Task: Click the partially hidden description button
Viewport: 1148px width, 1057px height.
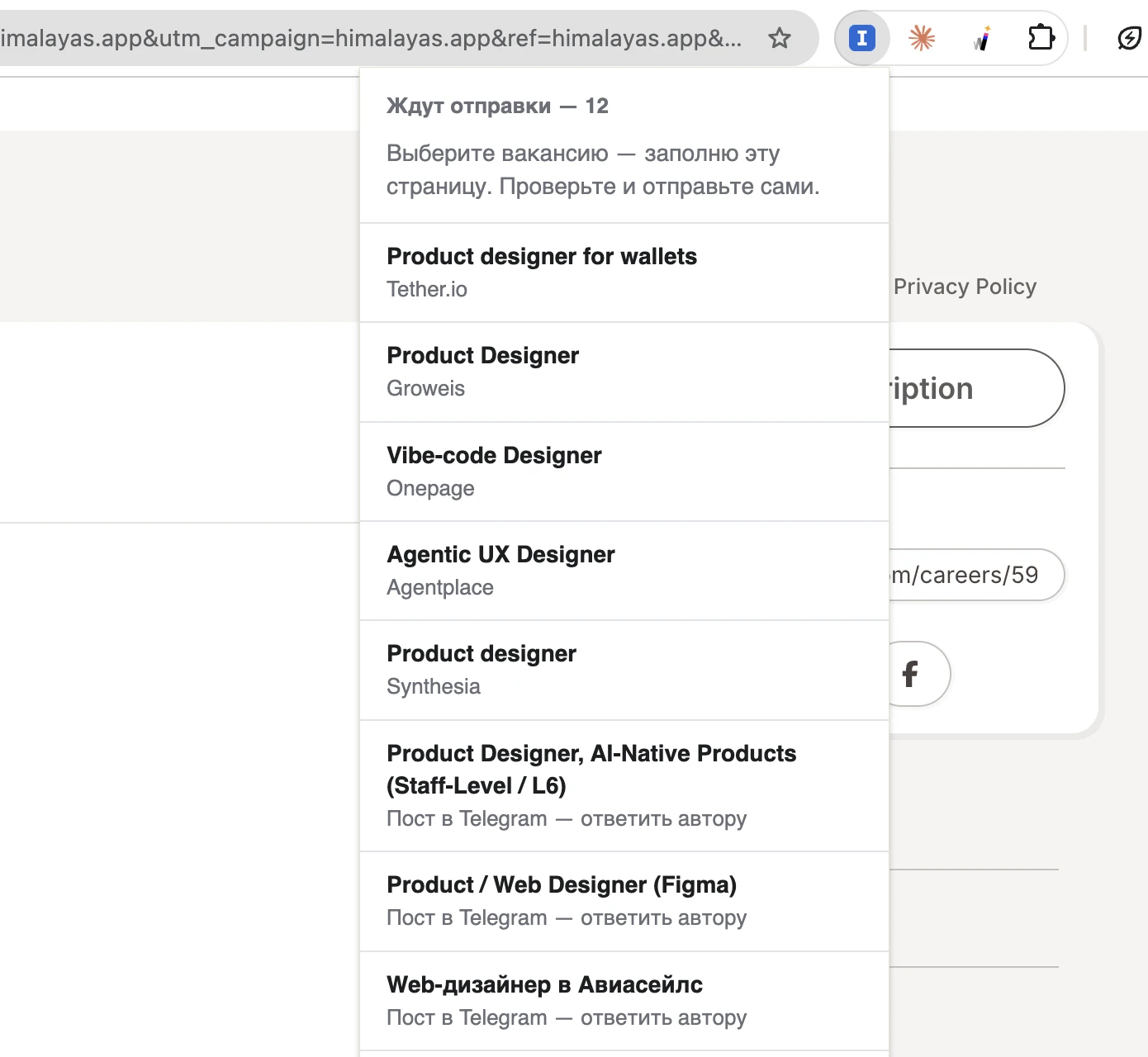Action: (x=976, y=388)
